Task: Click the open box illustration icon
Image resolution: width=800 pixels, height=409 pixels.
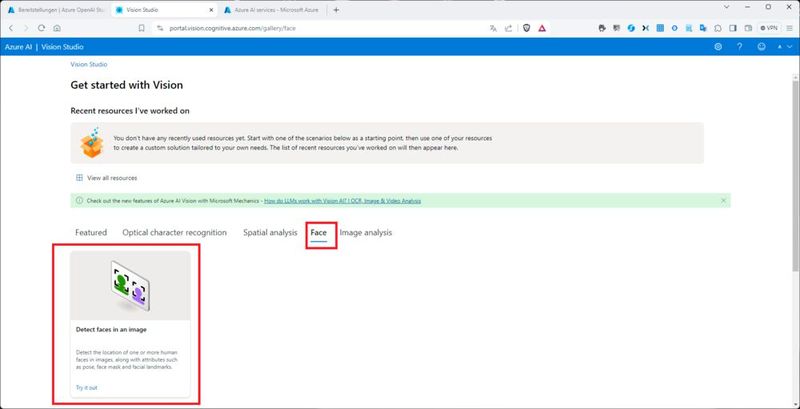Action: pos(92,143)
